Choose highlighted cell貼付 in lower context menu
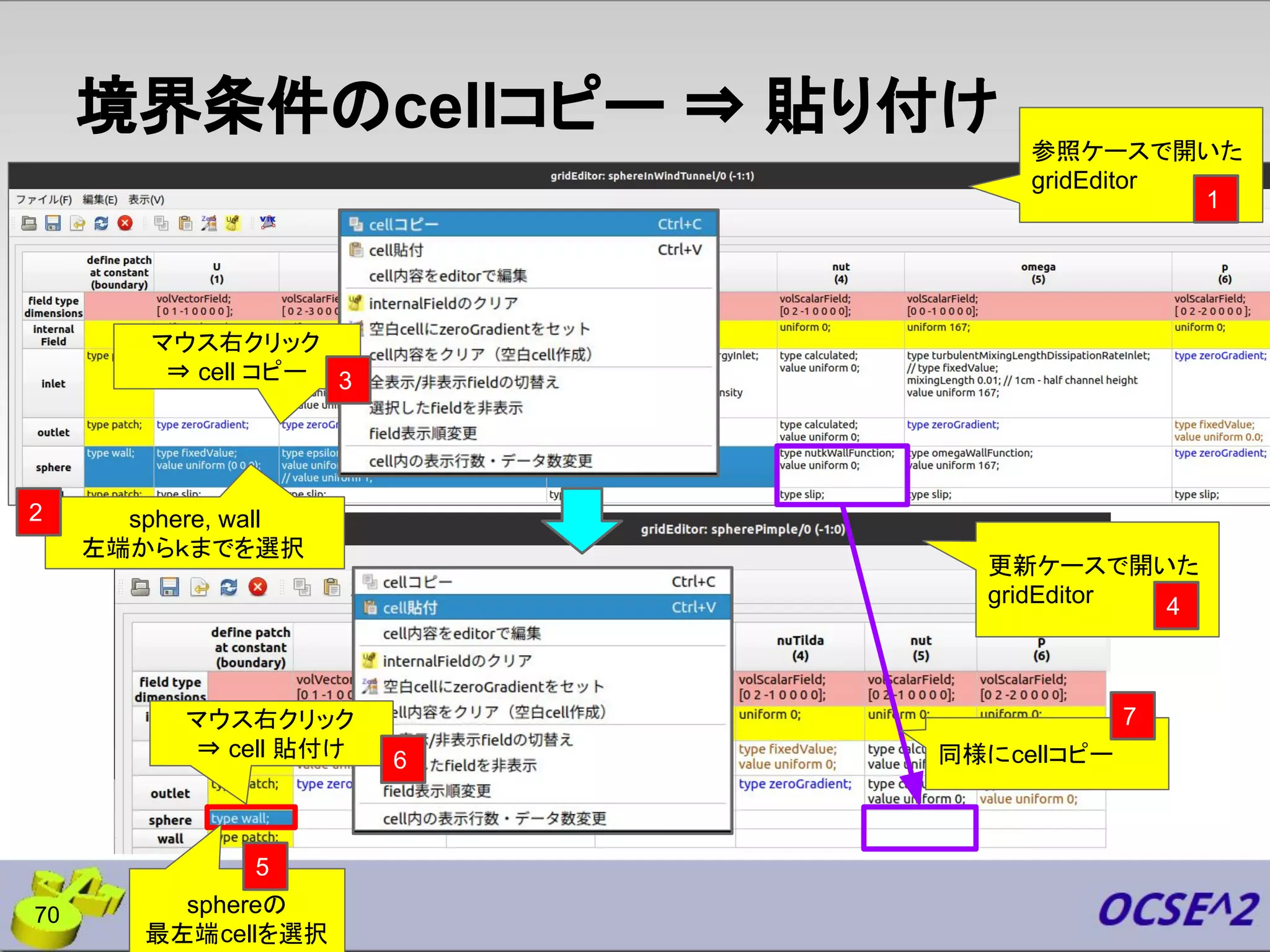 pos(543,607)
